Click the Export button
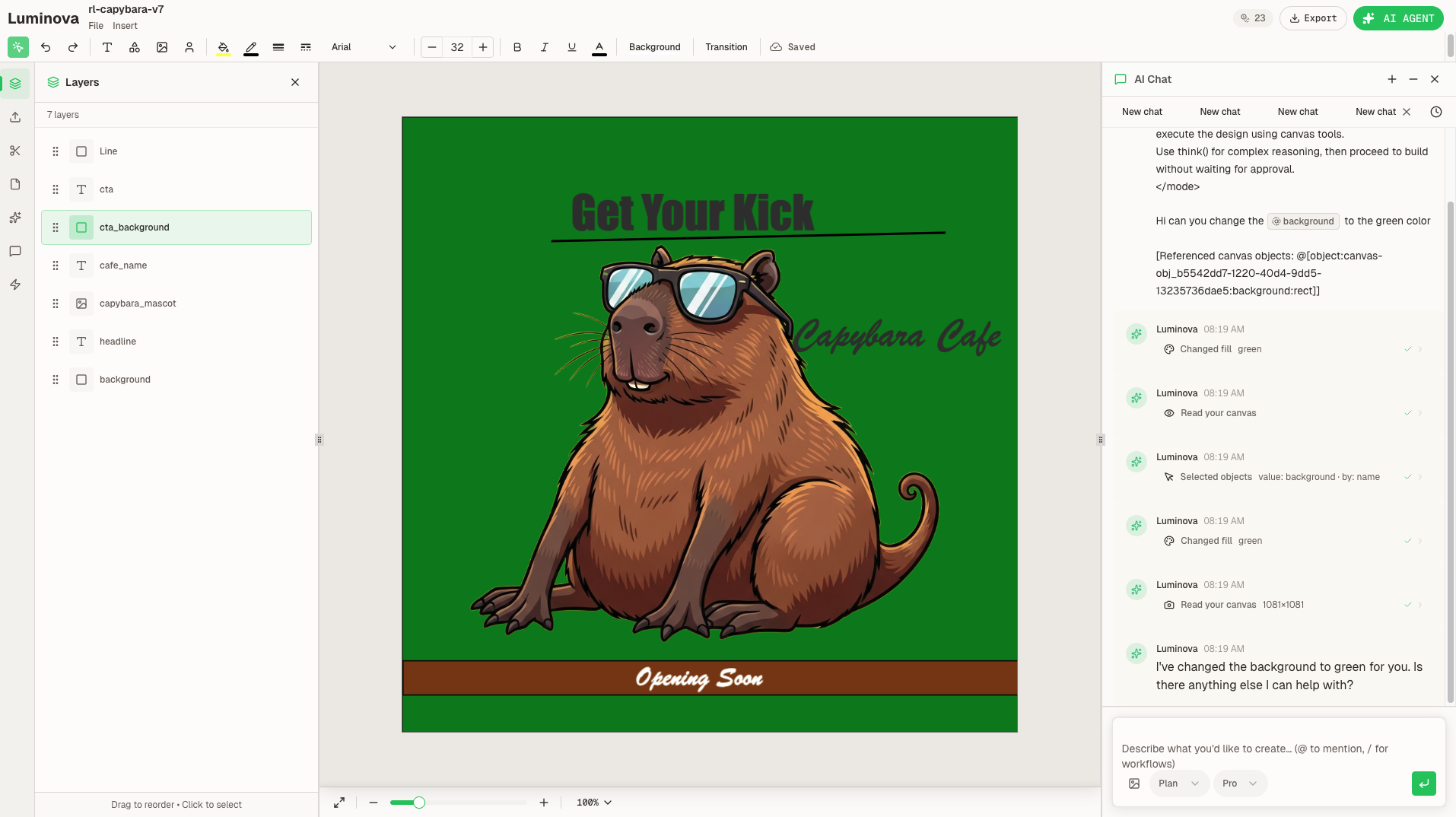The width and height of the screenshot is (1456, 817). [x=1313, y=18]
